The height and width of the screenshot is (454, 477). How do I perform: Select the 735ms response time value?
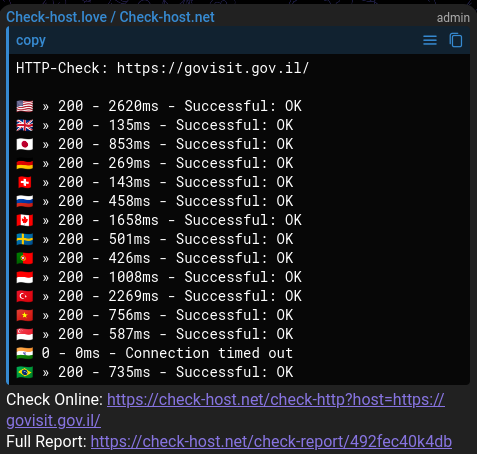(129, 372)
